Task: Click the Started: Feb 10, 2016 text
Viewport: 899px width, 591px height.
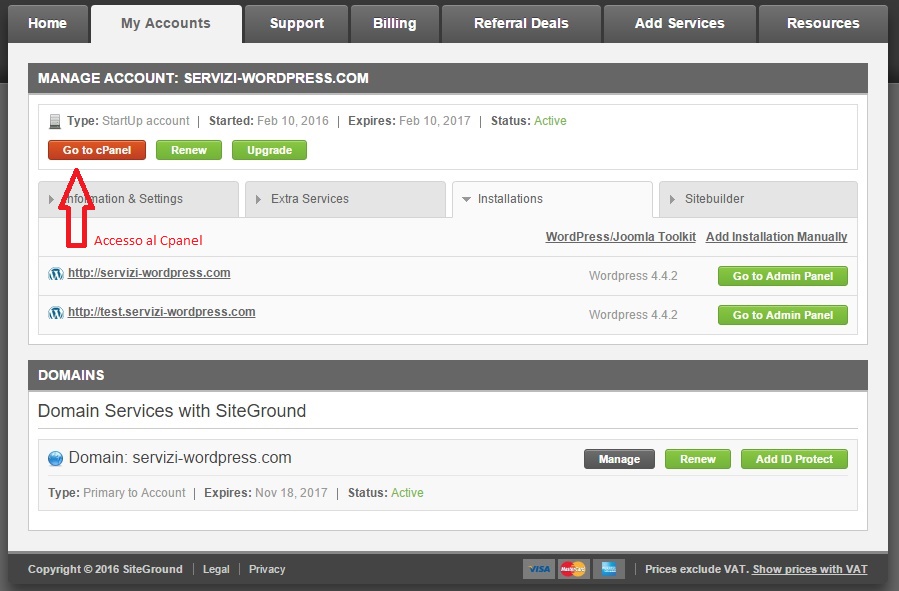Action: click(x=269, y=121)
